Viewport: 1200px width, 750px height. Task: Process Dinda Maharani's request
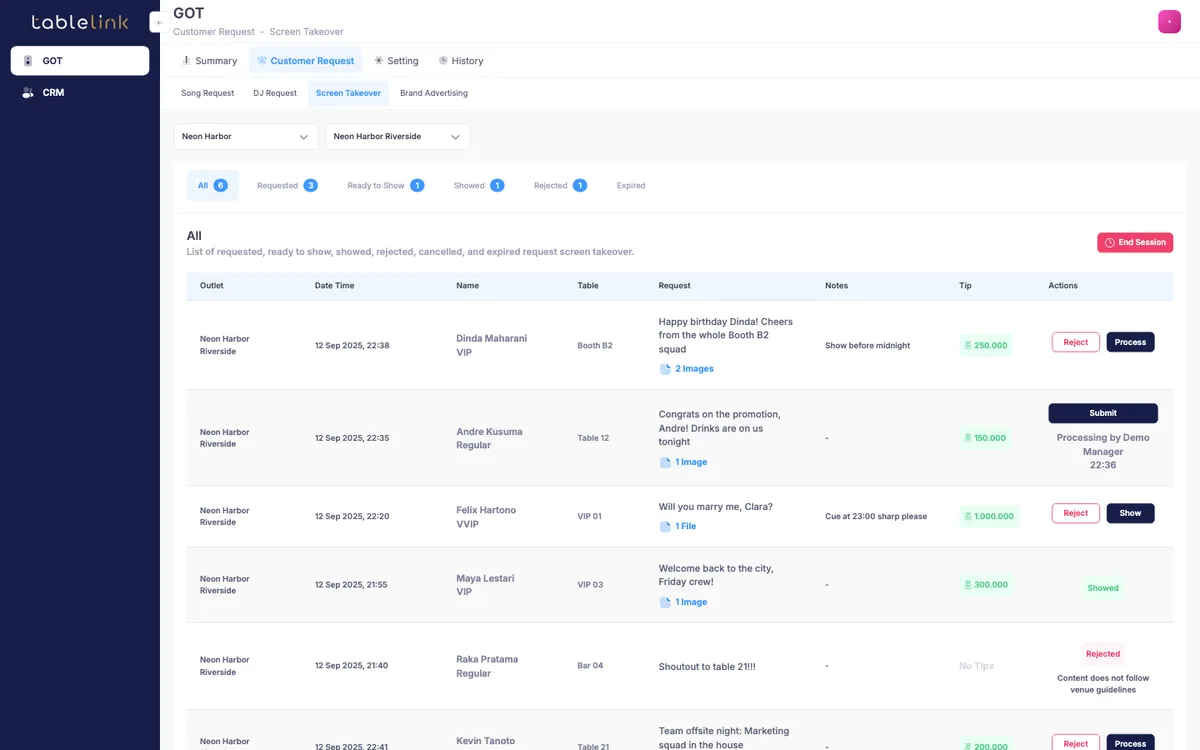tap(1130, 342)
